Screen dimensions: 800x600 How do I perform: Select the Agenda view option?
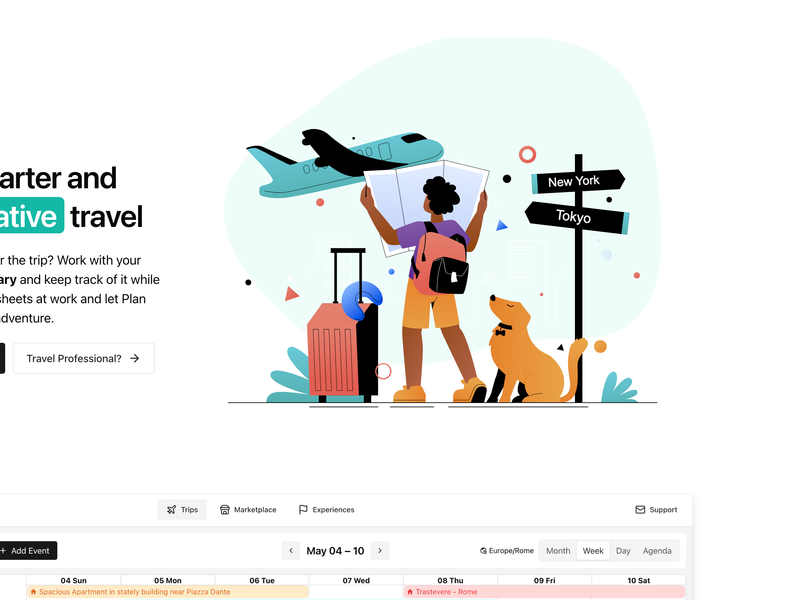(x=657, y=551)
